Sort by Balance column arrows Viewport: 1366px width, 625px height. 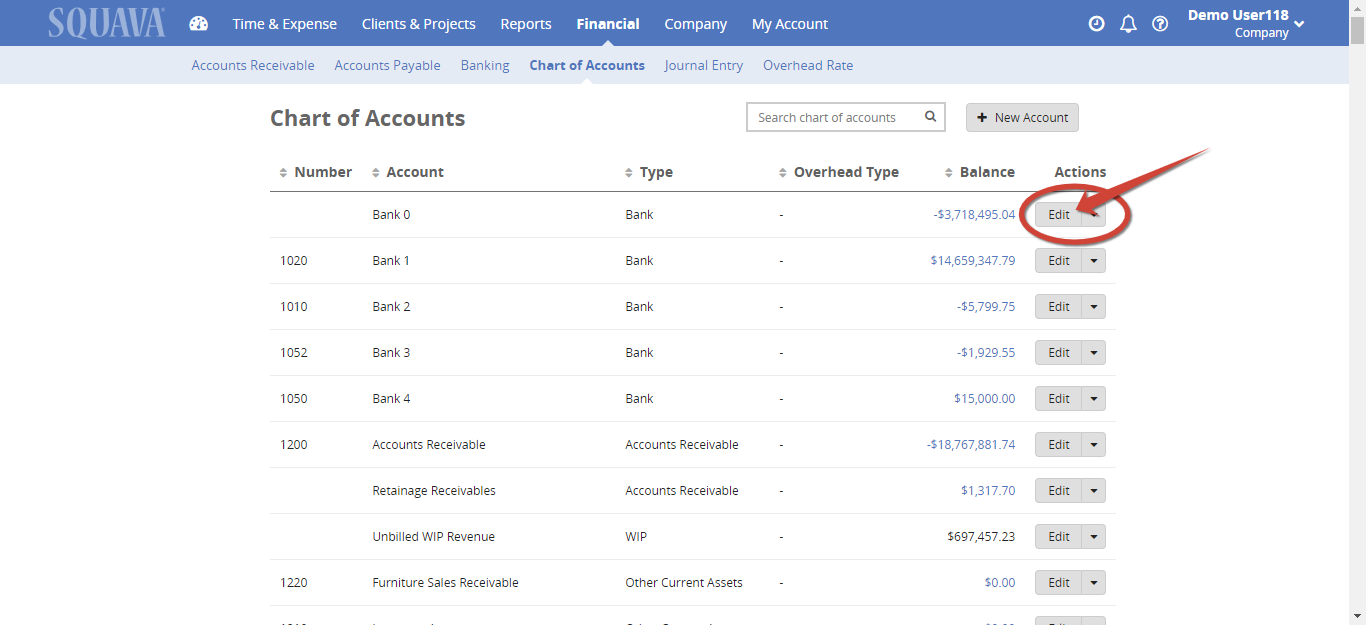point(949,173)
